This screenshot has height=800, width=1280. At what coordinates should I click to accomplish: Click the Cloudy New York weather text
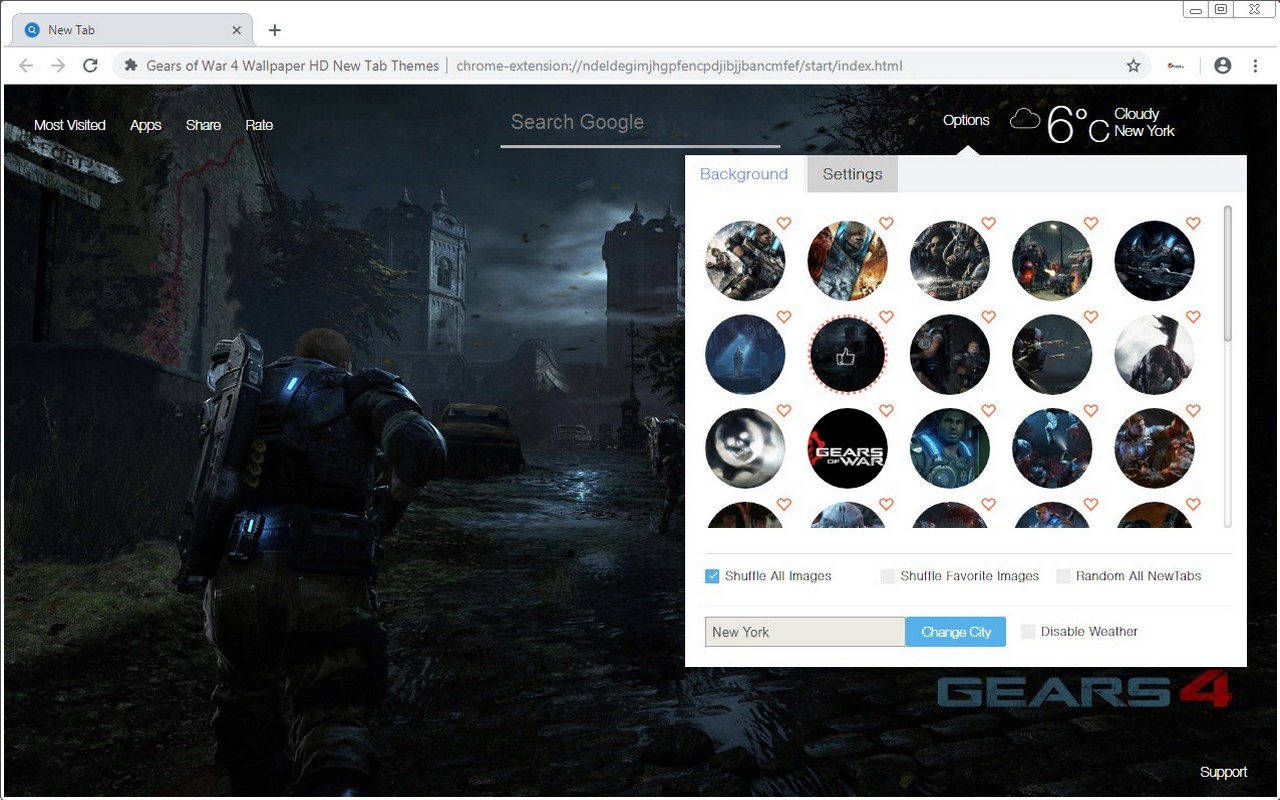(x=1144, y=123)
